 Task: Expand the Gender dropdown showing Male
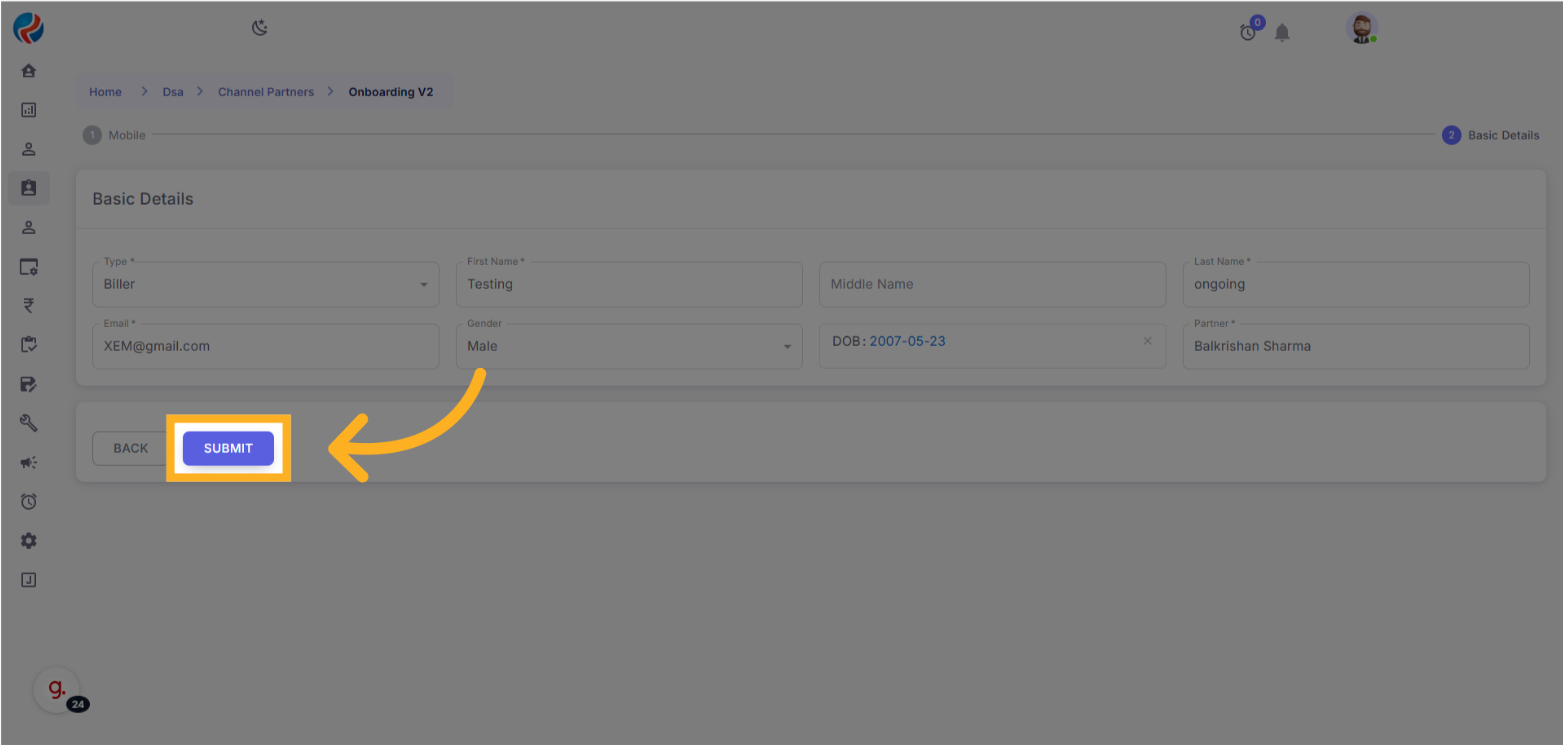pyautogui.click(x=629, y=346)
